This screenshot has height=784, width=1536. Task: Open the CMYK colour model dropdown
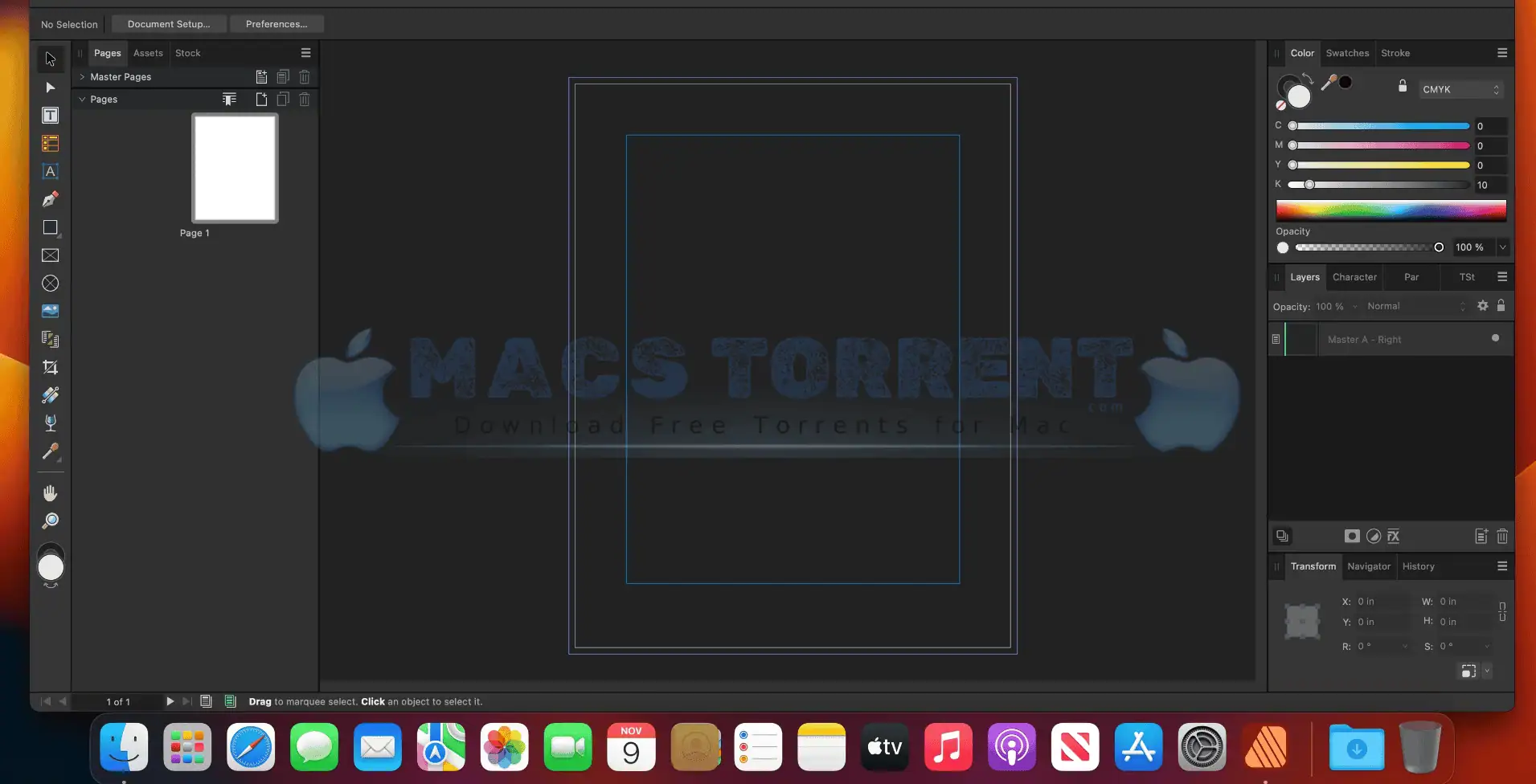[x=1460, y=90]
